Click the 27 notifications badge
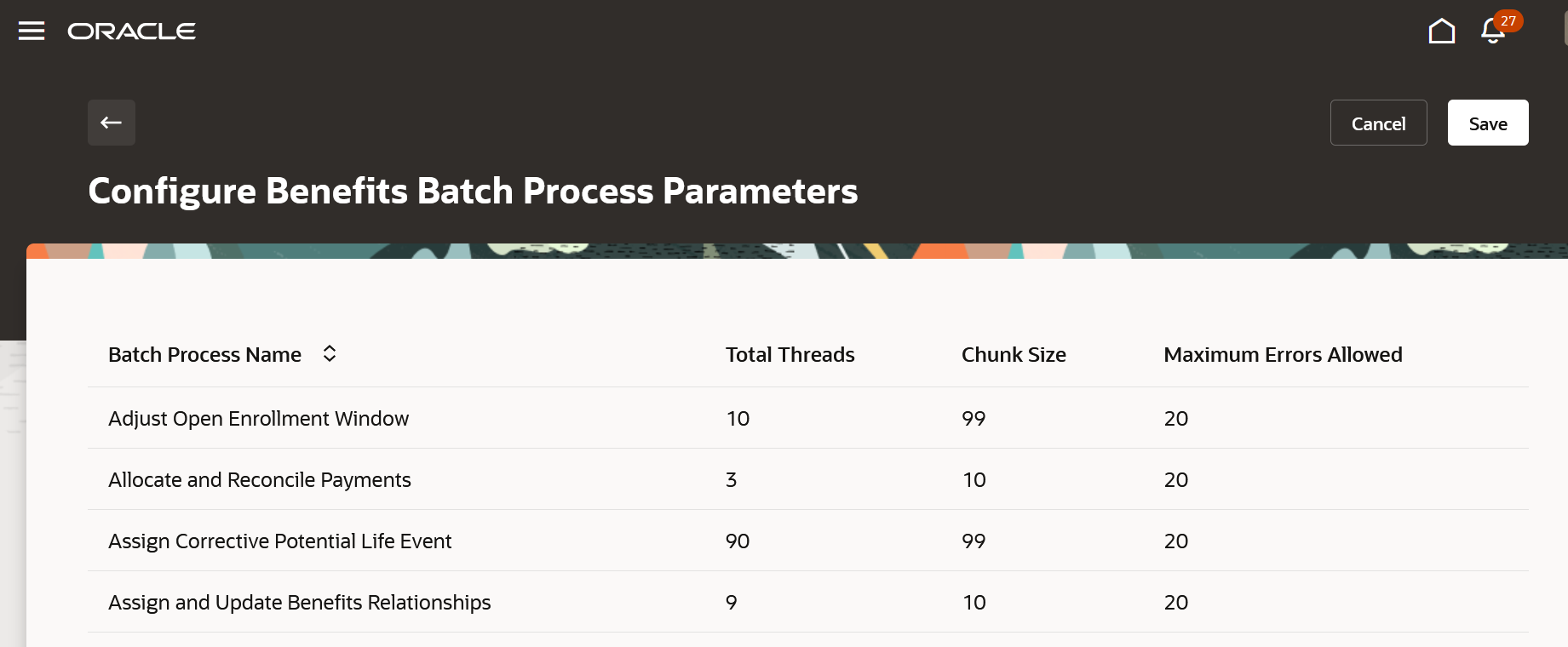Screen dimensions: 1568x647 click(x=1508, y=20)
